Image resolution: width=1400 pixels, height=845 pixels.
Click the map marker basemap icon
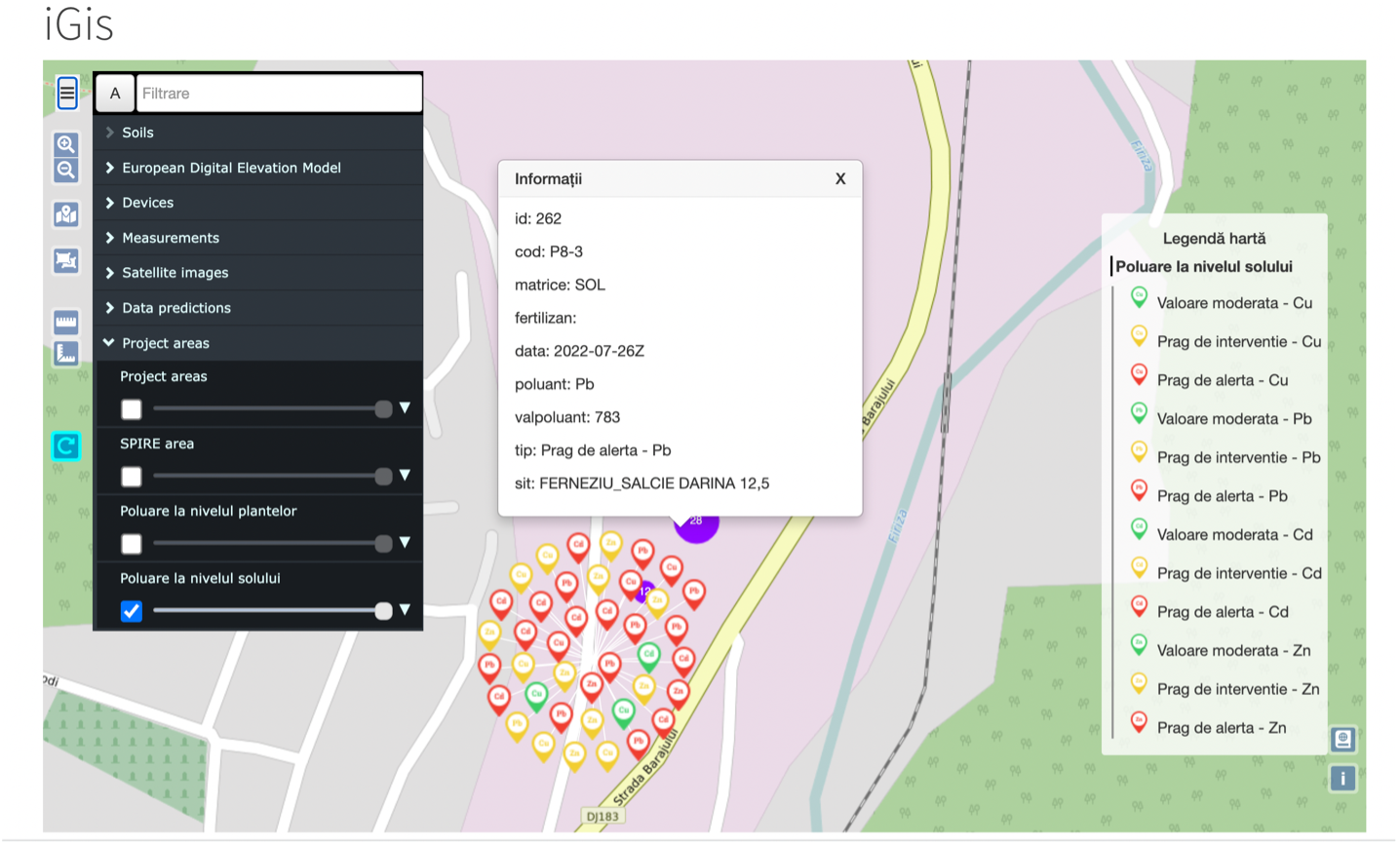pos(65,214)
